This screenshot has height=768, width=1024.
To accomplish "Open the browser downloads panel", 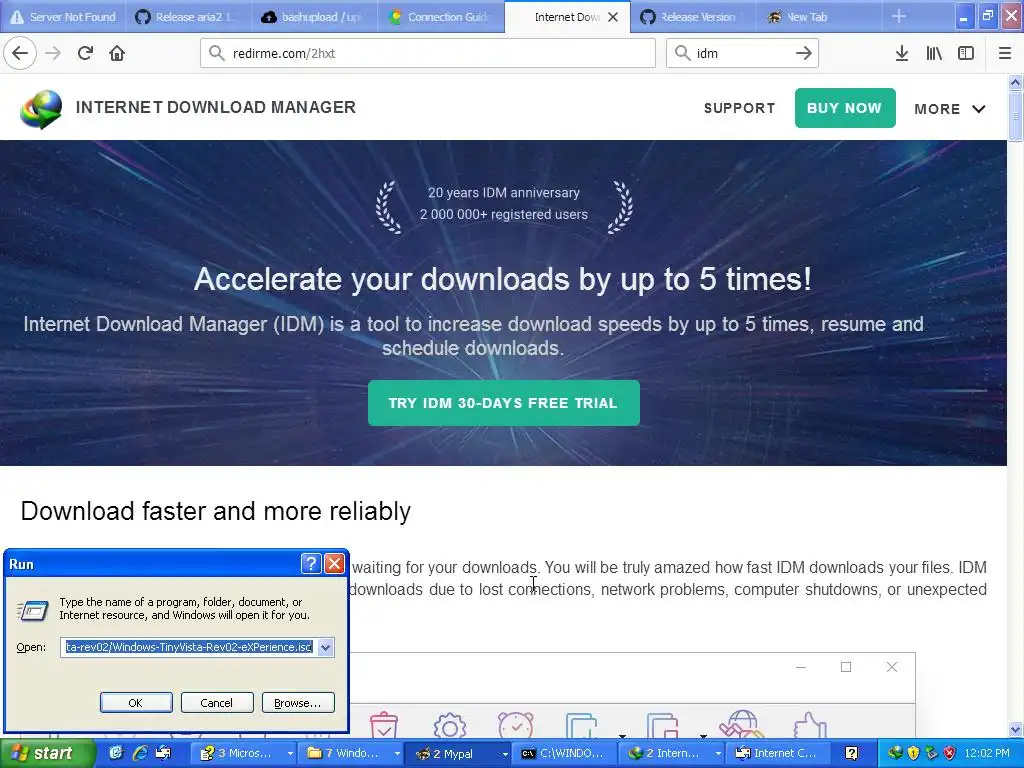I will point(902,53).
